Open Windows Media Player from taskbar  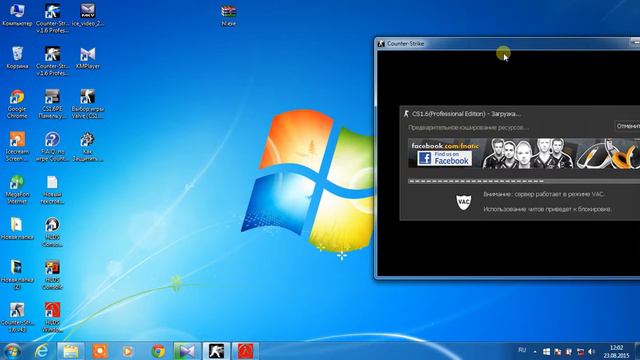pyautogui.click(x=128, y=351)
